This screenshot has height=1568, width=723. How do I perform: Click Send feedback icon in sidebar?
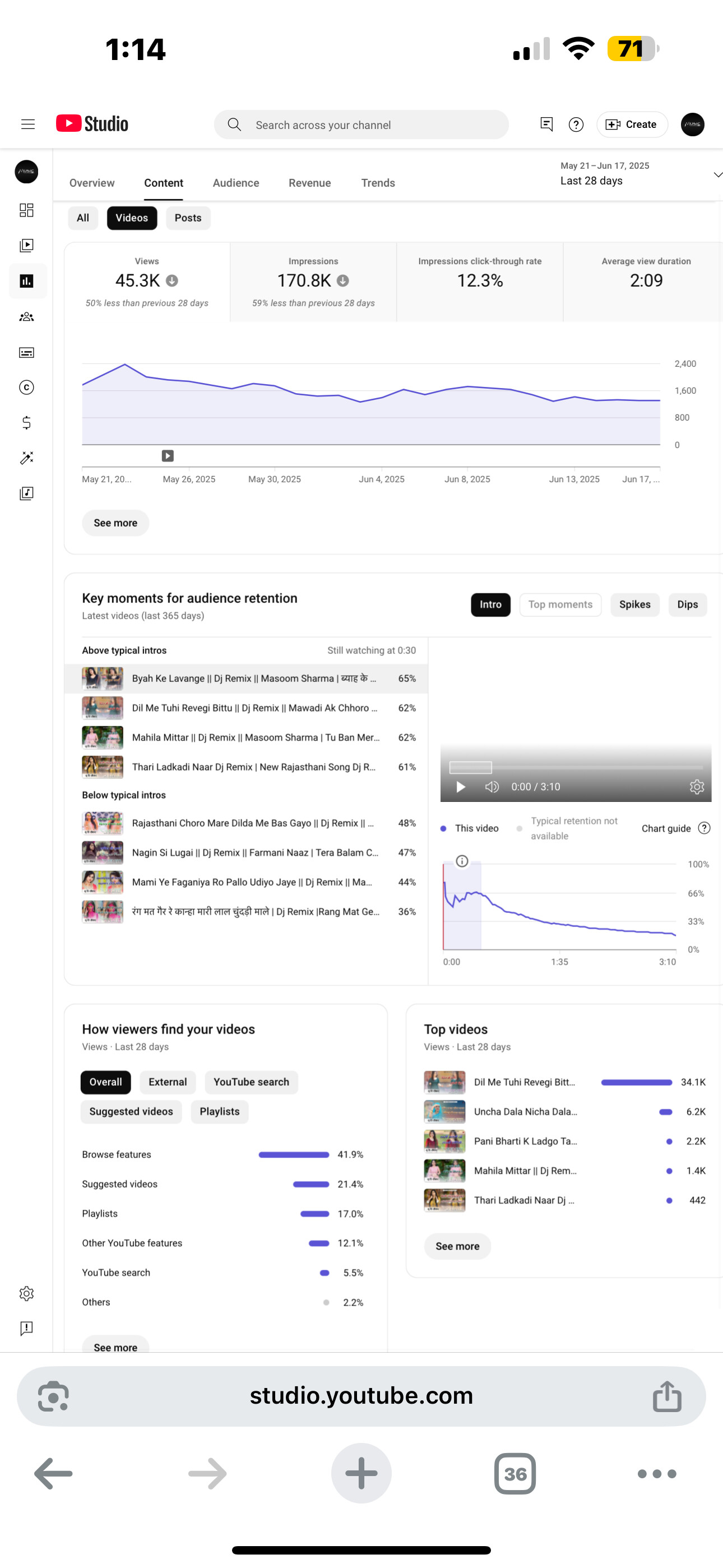[26, 1328]
